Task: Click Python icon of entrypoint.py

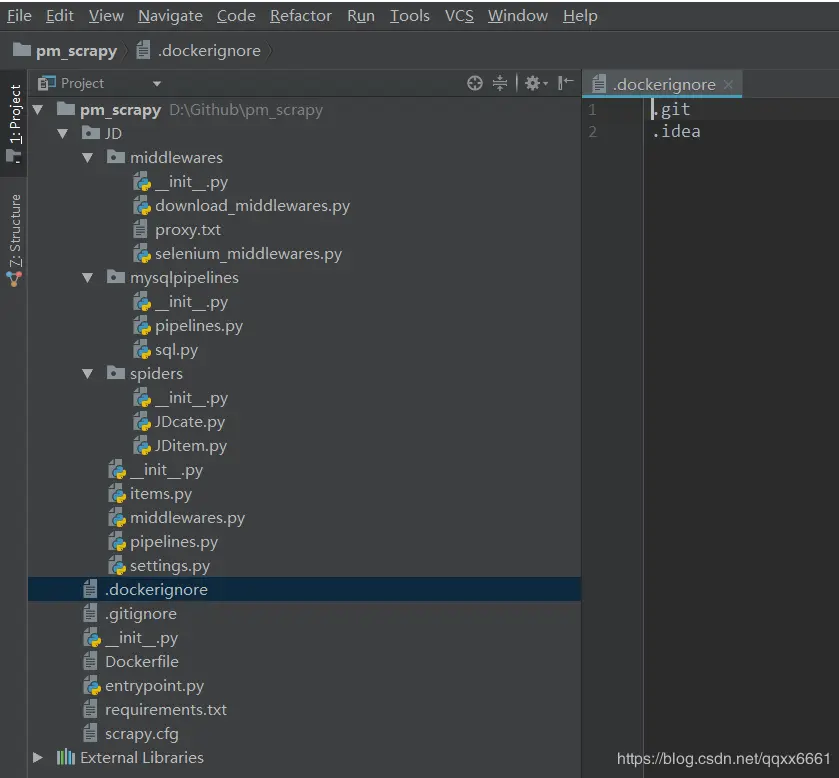Action: tap(92, 685)
